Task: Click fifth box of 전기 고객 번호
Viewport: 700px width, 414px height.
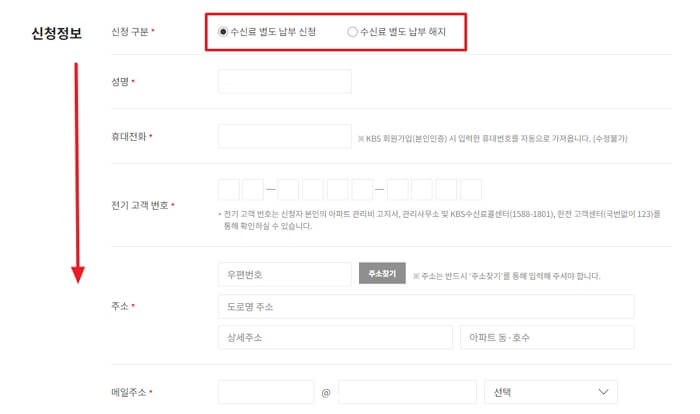Action: click(338, 189)
